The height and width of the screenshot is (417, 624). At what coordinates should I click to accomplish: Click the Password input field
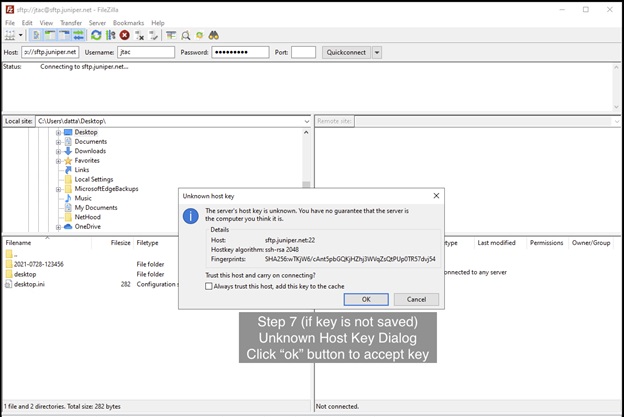[x=240, y=52]
